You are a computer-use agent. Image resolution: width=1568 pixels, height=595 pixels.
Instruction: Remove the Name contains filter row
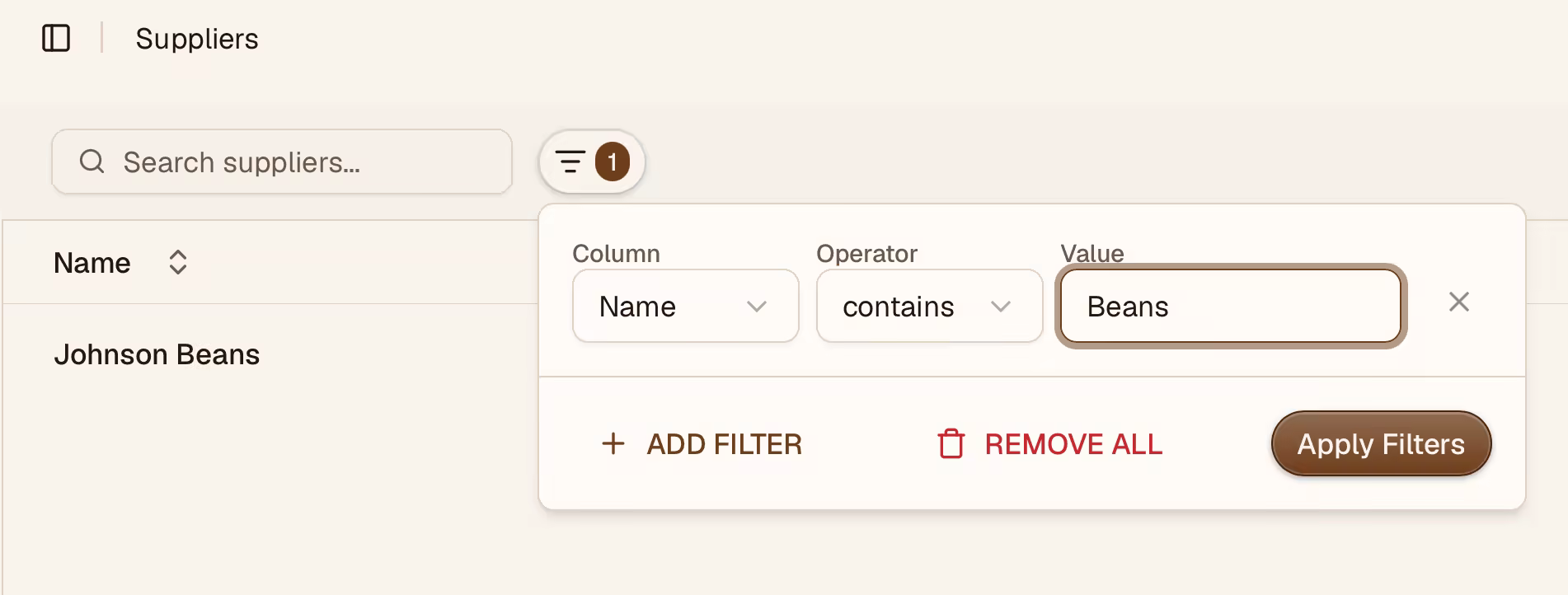tap(1458, 302)
